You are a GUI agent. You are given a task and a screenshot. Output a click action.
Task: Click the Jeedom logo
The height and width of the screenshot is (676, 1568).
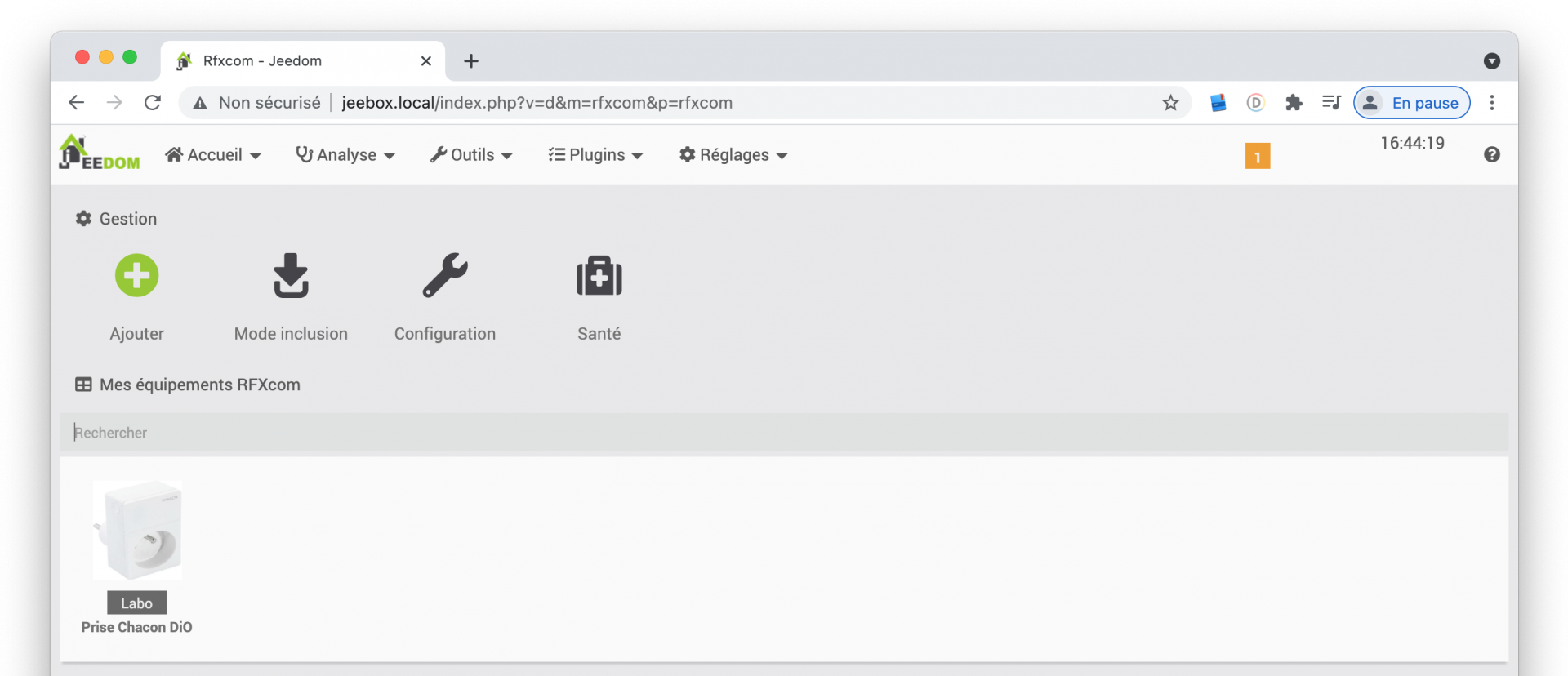[x=100, y=153]
